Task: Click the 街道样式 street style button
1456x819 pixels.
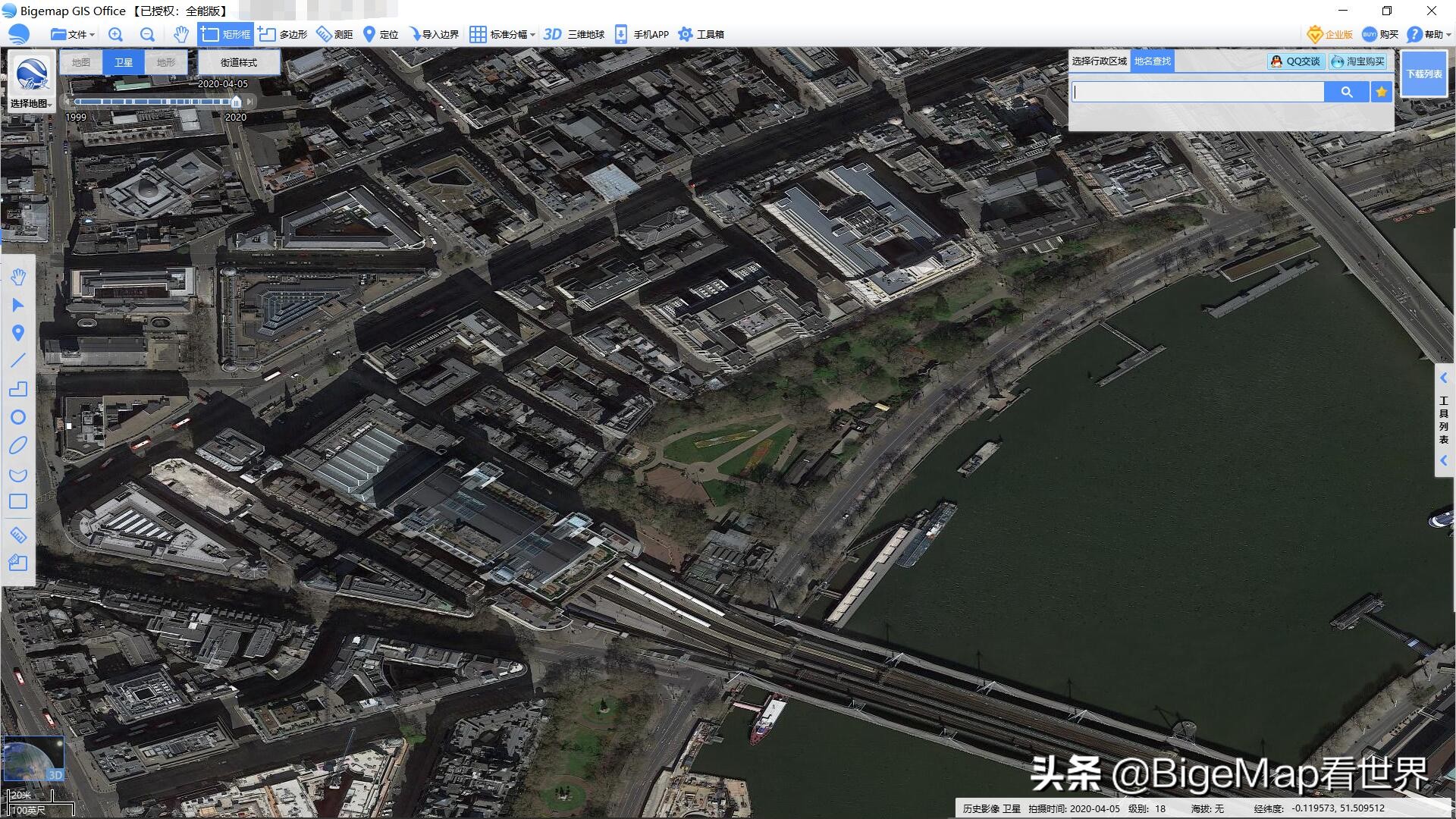Action: tap(239, 62)
